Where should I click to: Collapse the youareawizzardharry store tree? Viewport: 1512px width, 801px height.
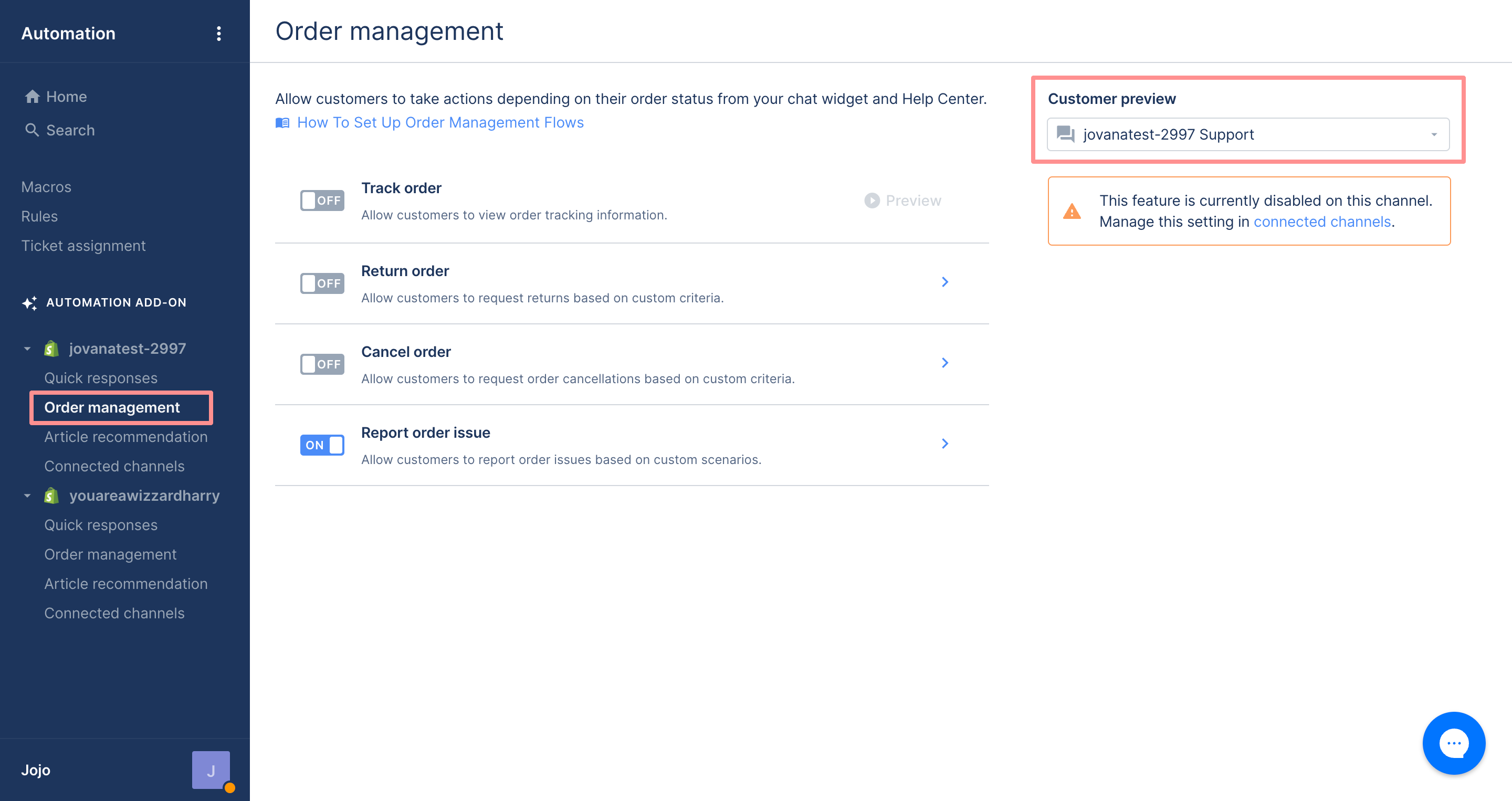27,496
